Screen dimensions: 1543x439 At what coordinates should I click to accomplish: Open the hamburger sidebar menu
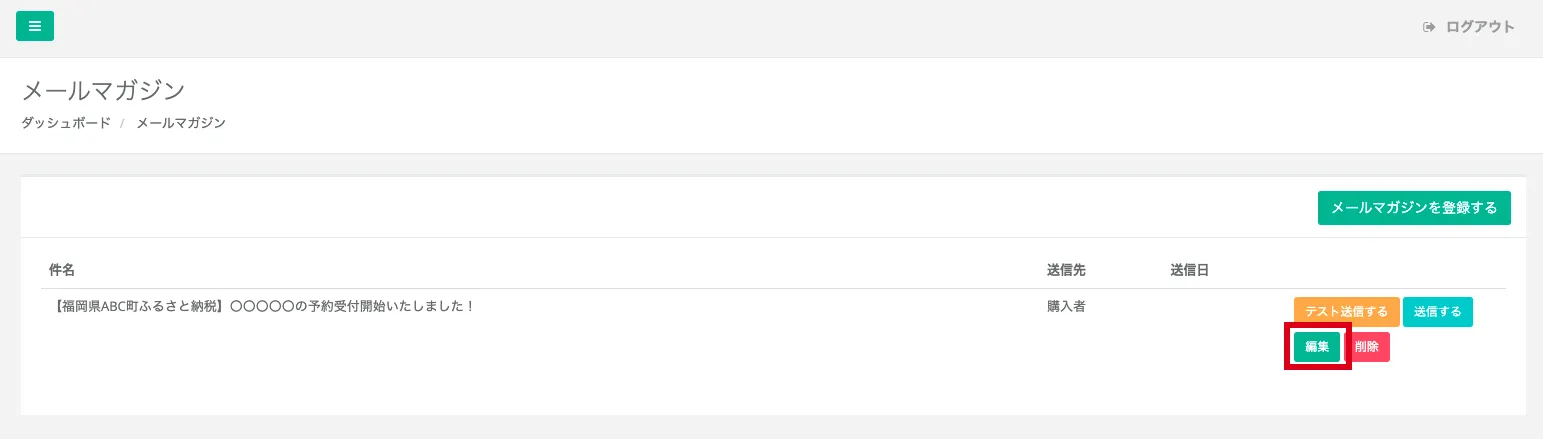click(35, 26)
